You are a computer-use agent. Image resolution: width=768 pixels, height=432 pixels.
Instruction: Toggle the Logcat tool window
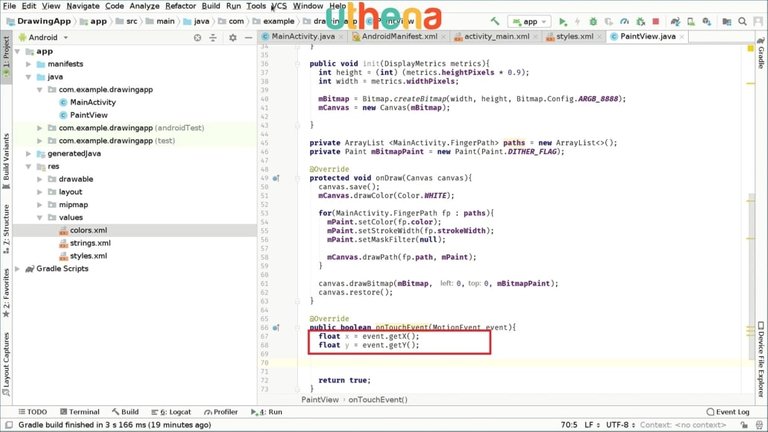pyautogui.click(x=174, y=411)
